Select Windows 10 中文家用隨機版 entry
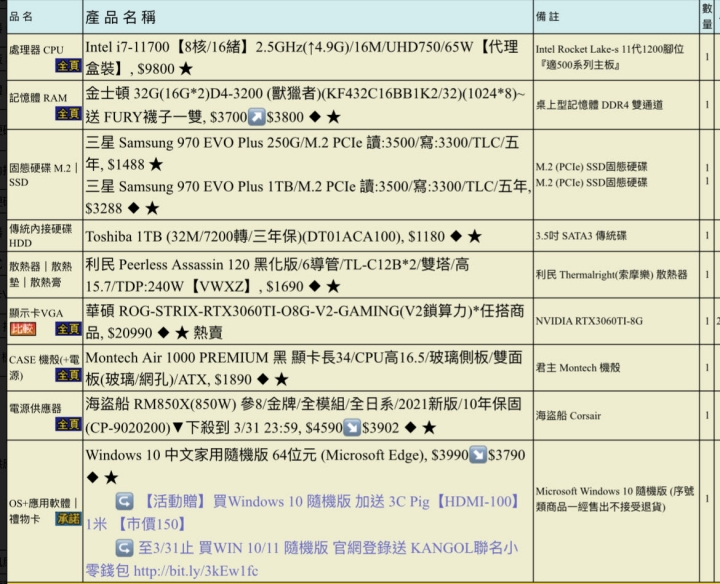This screenshot has width=720, height=584. (x=305, y=466)
